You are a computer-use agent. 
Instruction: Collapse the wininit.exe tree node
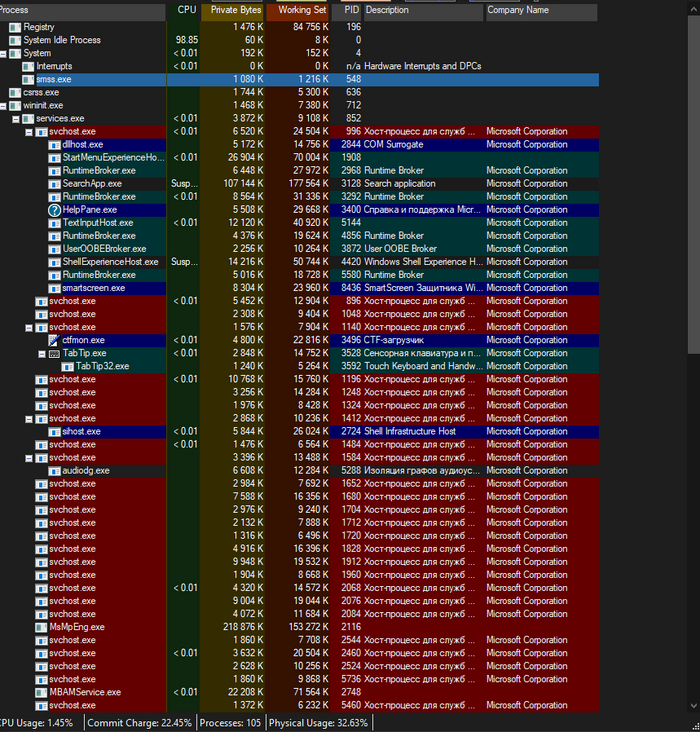(x=4, y=105)
